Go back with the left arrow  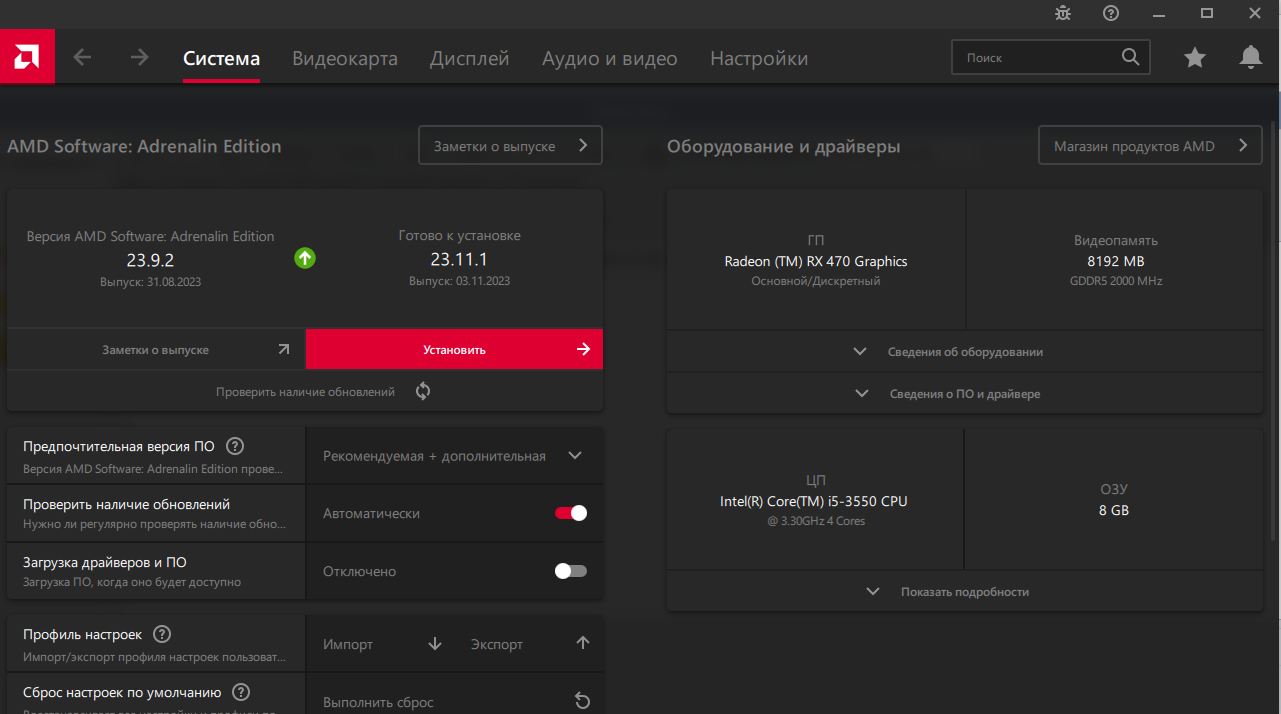pos(82,58)
